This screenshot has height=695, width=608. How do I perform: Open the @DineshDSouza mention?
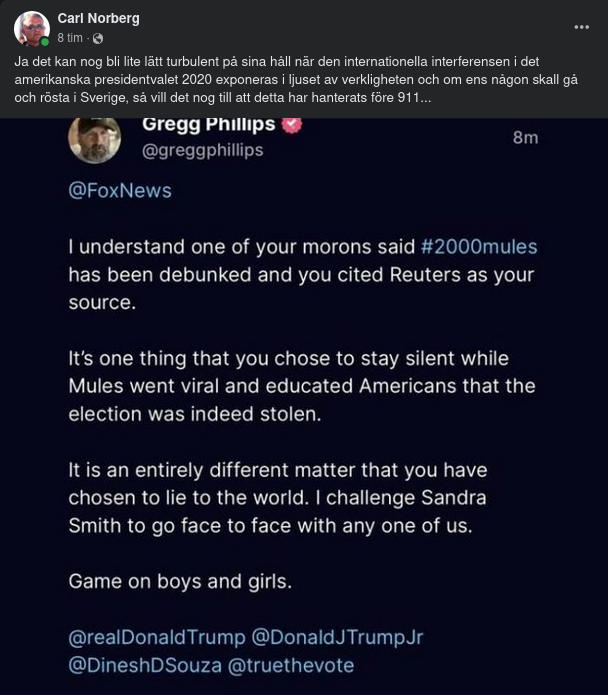pos(143,664)
